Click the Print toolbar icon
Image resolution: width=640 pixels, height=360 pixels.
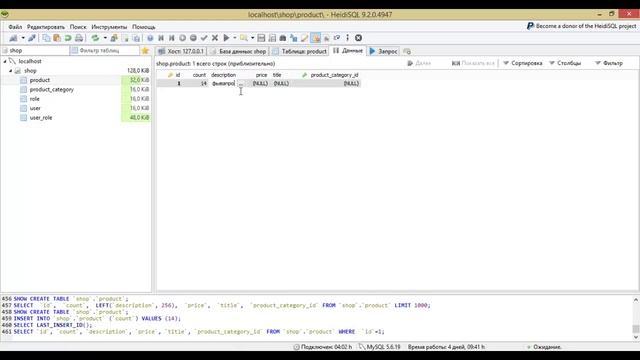(x=79, y=38)
